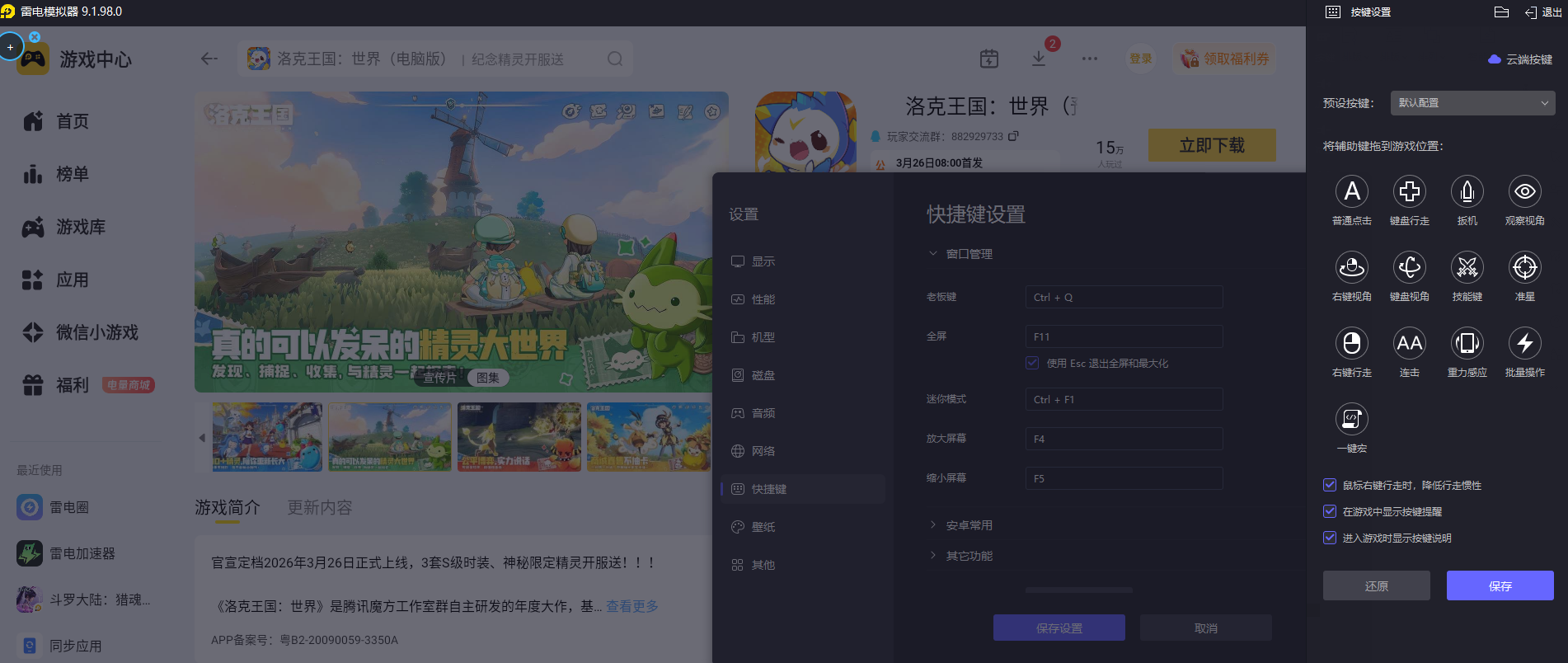The width and height of the screenshot is (1568, 663).
Task: Open the 预设按键 默认配置 dropdown
Action: coord(1472,103)
